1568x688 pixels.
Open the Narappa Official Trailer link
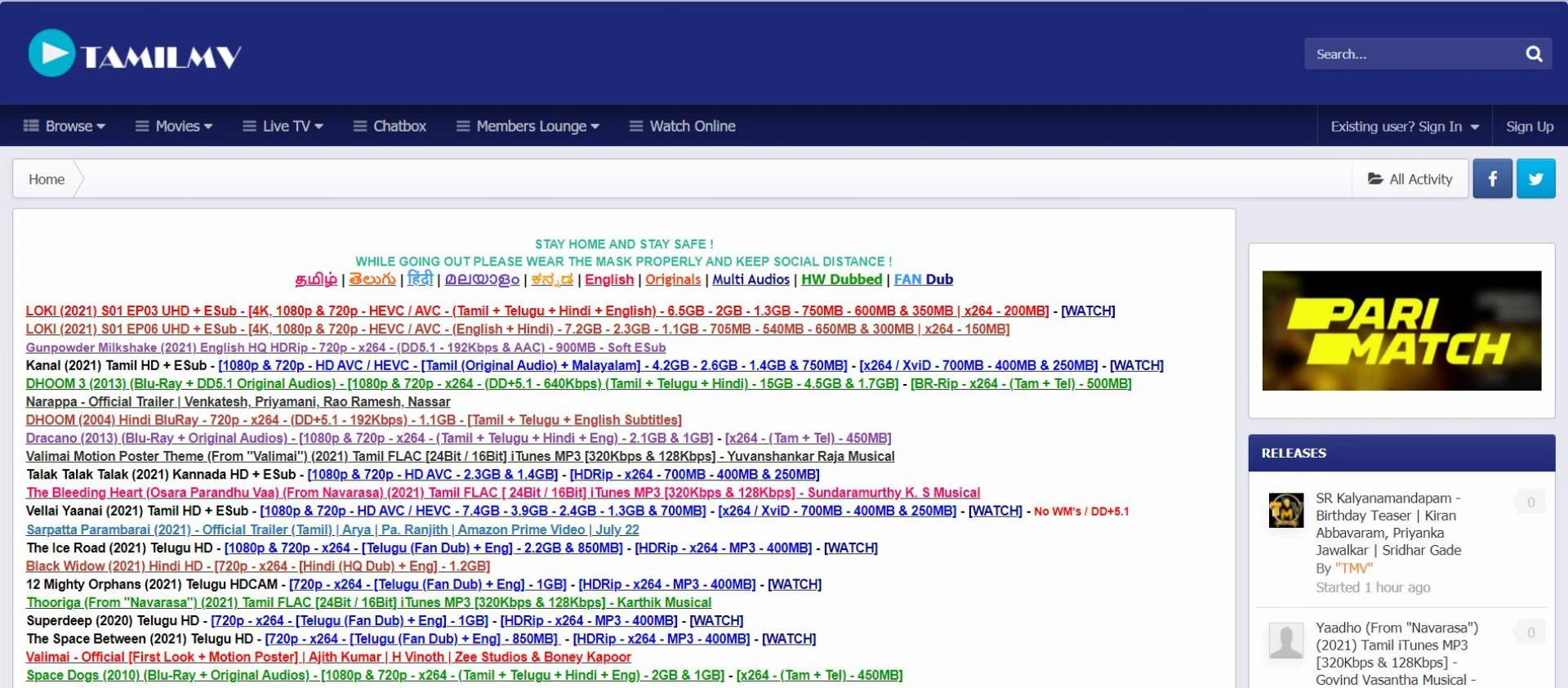pyautogui.click(x=238, y=402)
